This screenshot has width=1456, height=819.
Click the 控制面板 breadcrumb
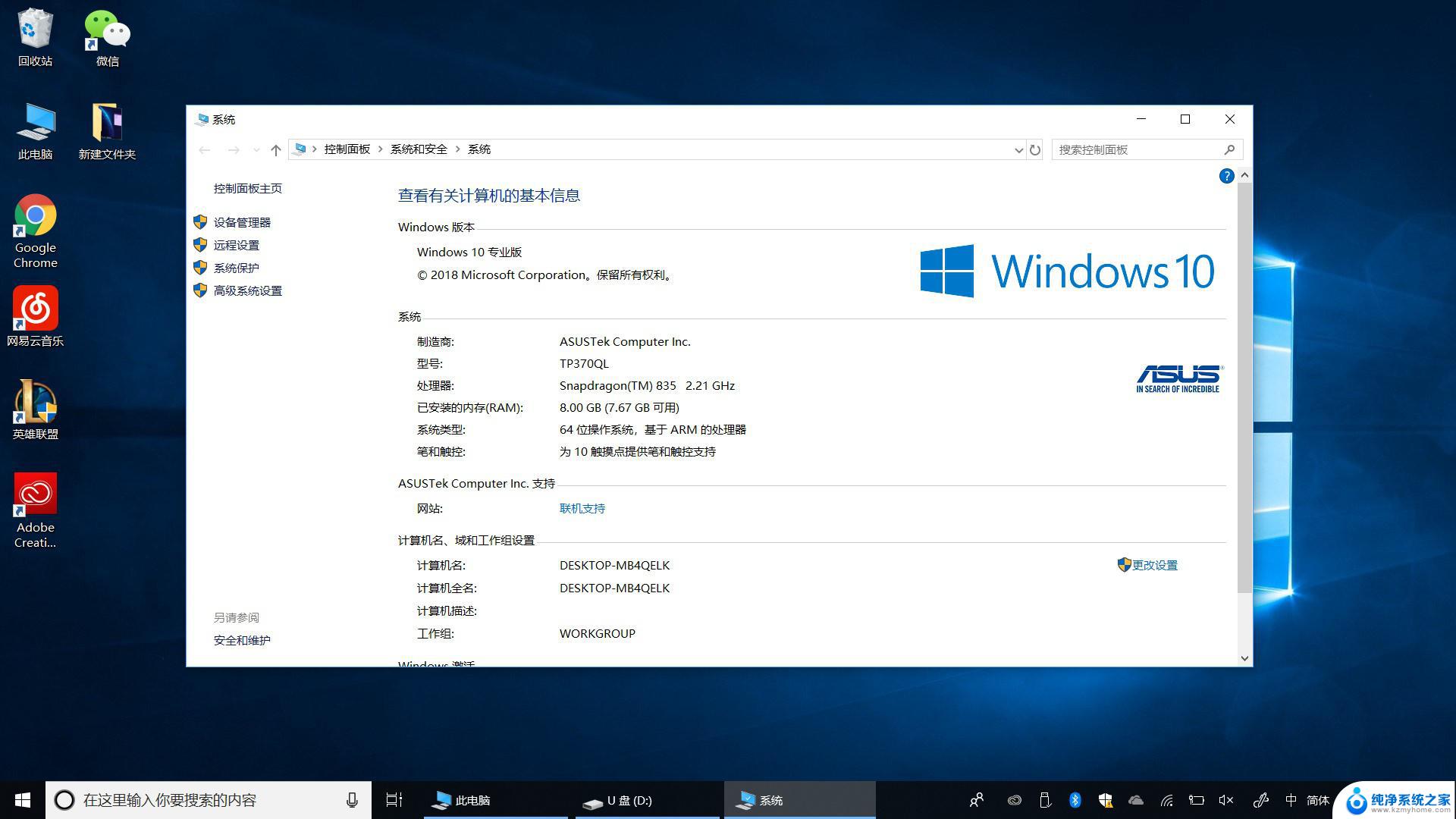347,149
